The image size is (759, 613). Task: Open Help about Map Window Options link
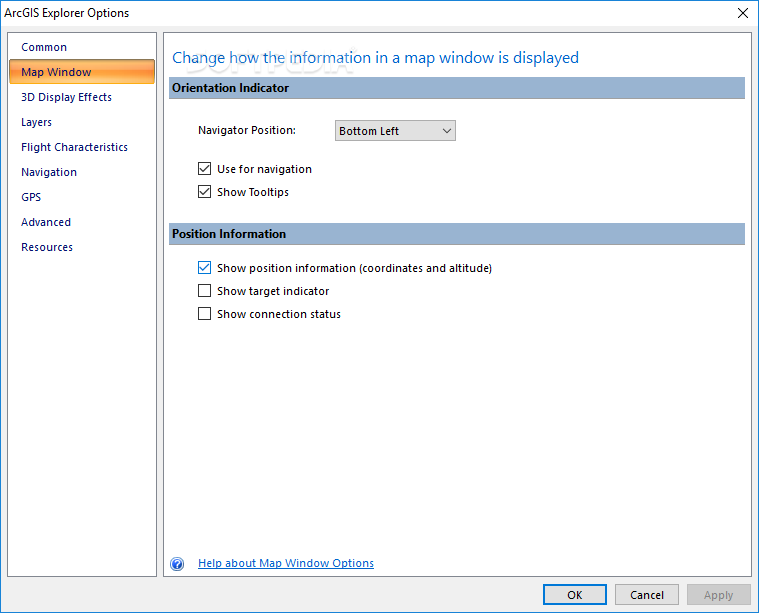(286, 563)
